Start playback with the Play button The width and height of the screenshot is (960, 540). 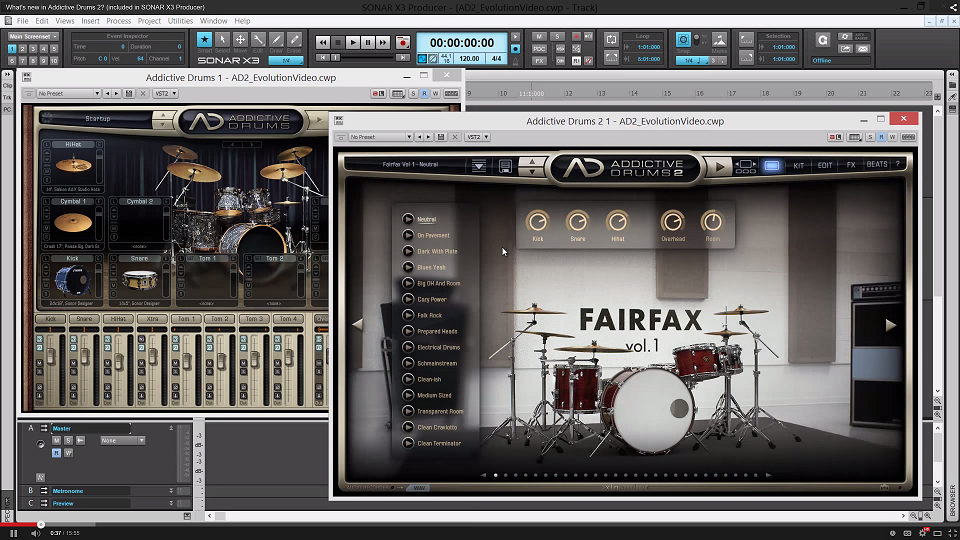(353, 43)
